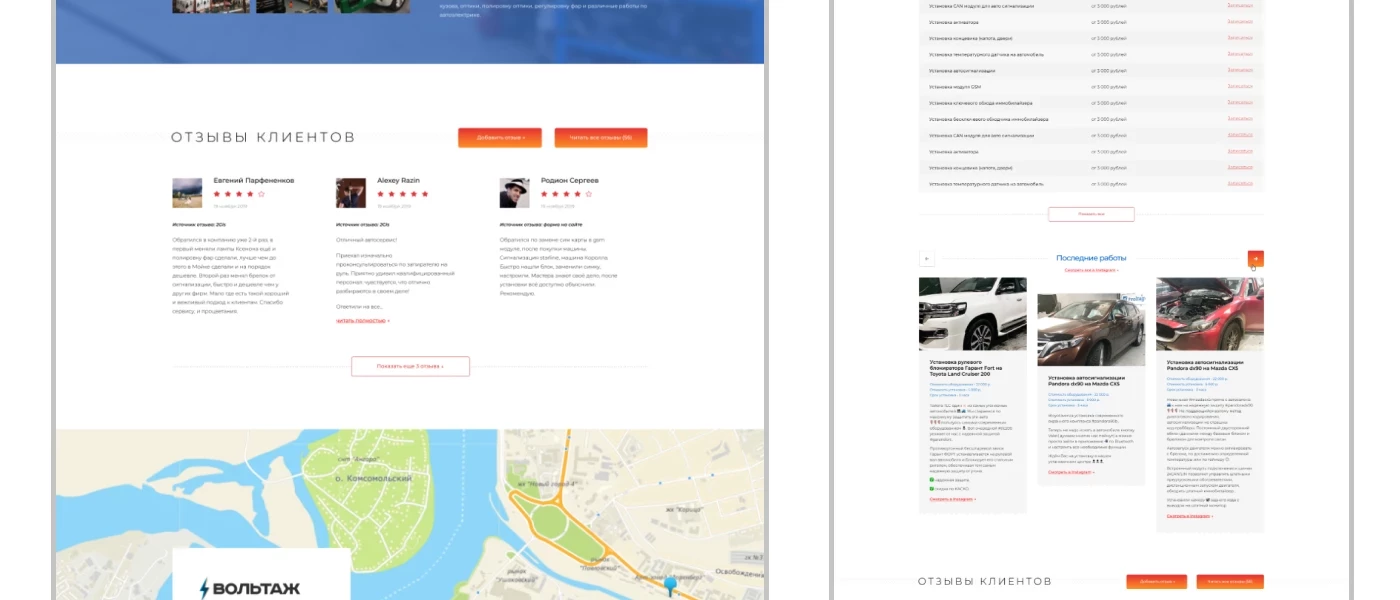The image size is (1400, 600).
Task: Expand the price list with 'Показать все'
Action: [1091, 214]
